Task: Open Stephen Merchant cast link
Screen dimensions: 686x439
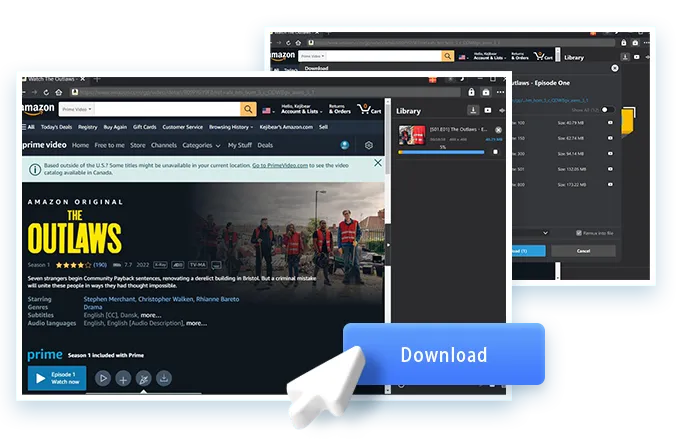Action: click(x=109, y=299)
